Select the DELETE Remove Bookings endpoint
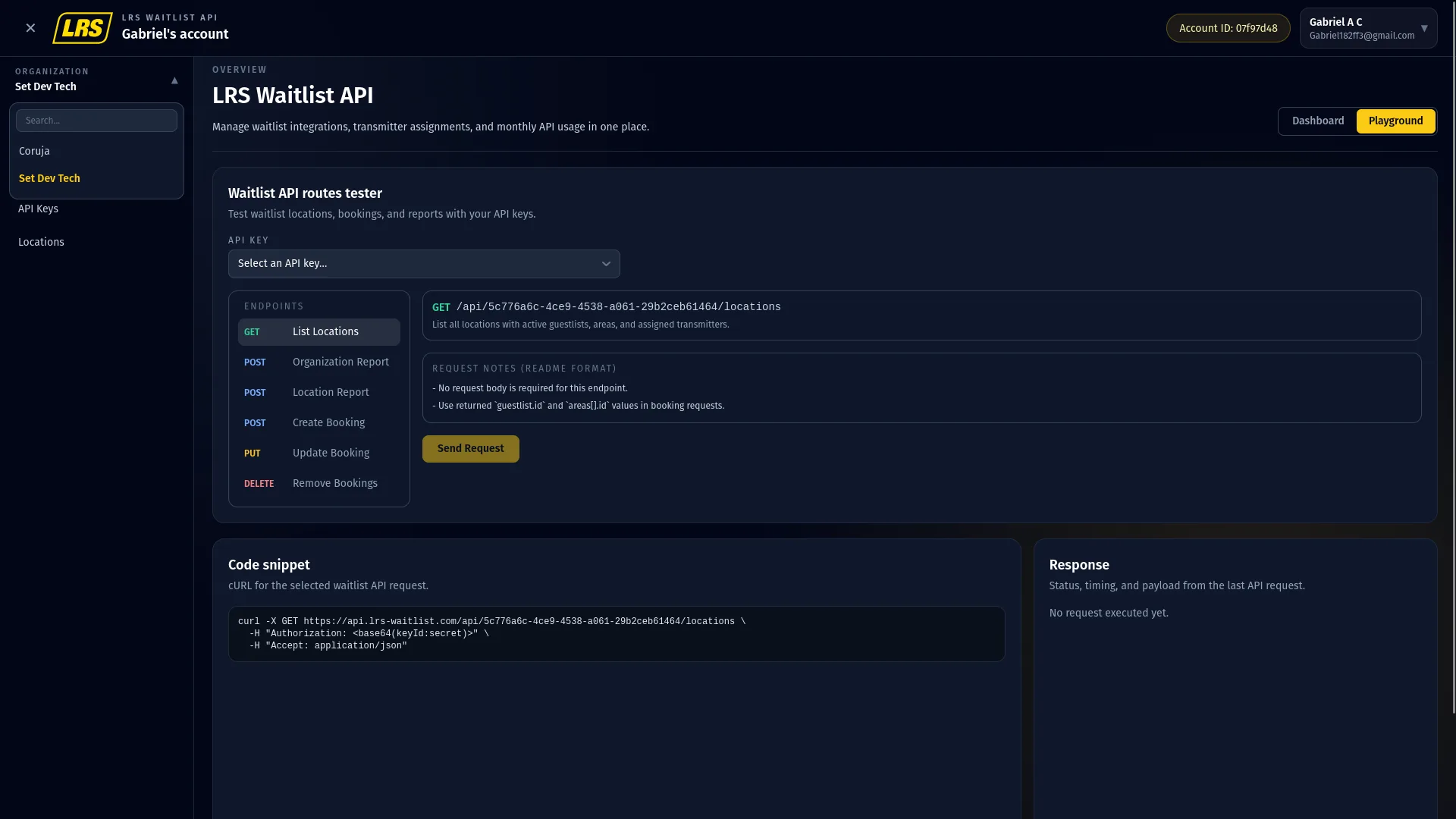Image resolution: width=1456 pixels, height=819 pixels. click(318, 484)
